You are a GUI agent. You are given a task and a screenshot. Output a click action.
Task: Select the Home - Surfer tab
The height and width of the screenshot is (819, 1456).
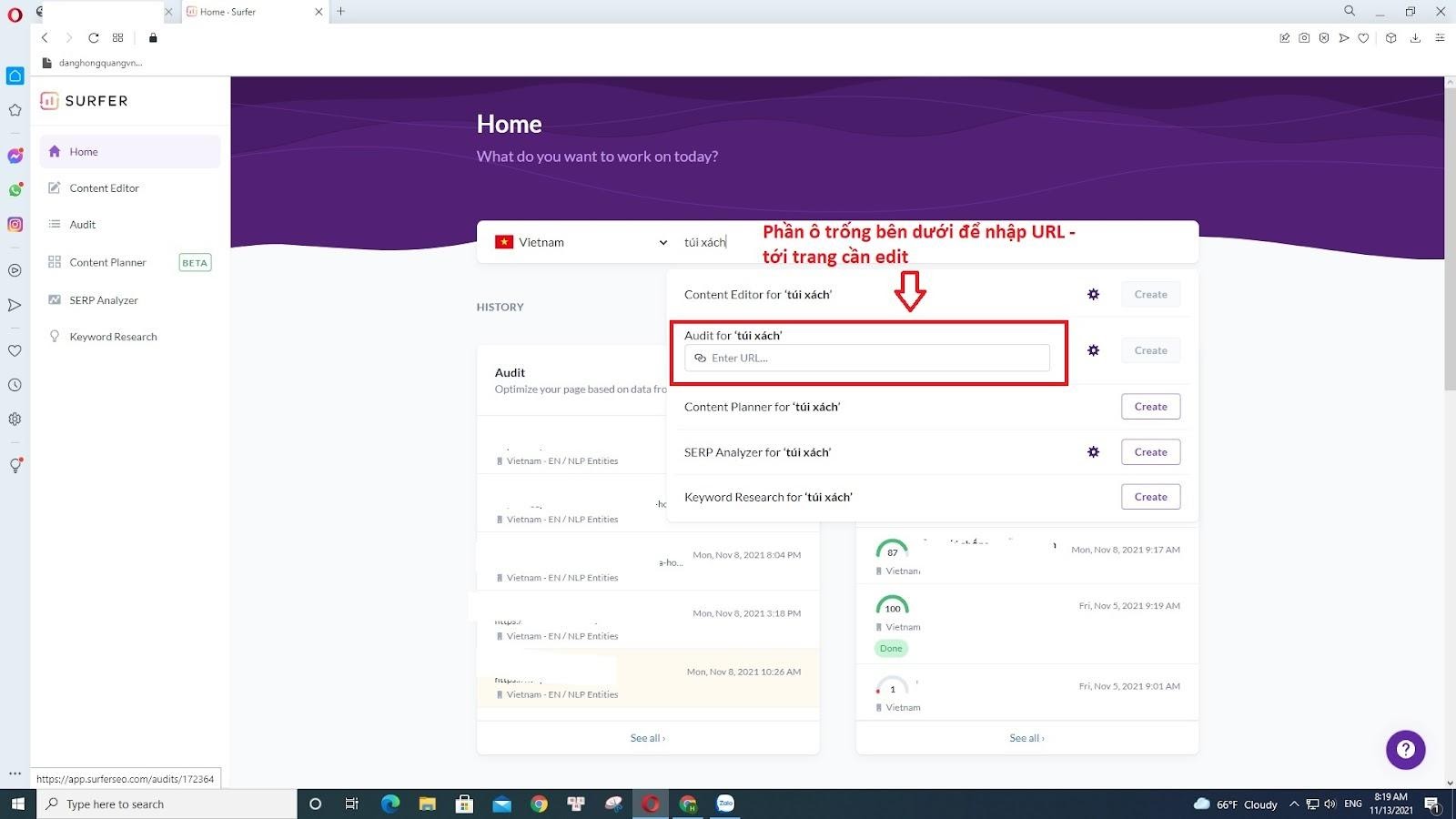coord(255,12)
